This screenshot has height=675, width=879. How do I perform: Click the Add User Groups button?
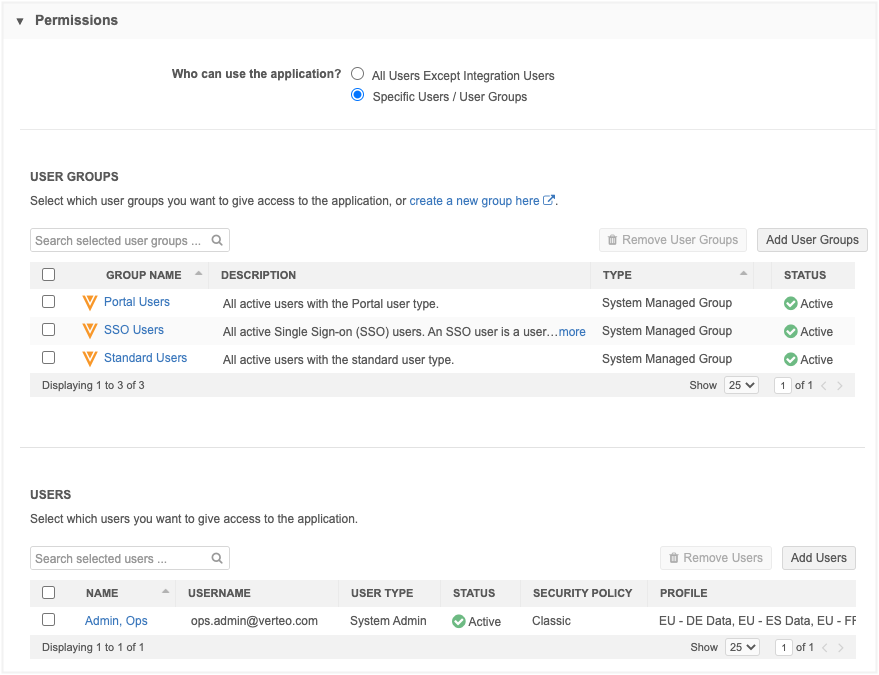(812, 240)
